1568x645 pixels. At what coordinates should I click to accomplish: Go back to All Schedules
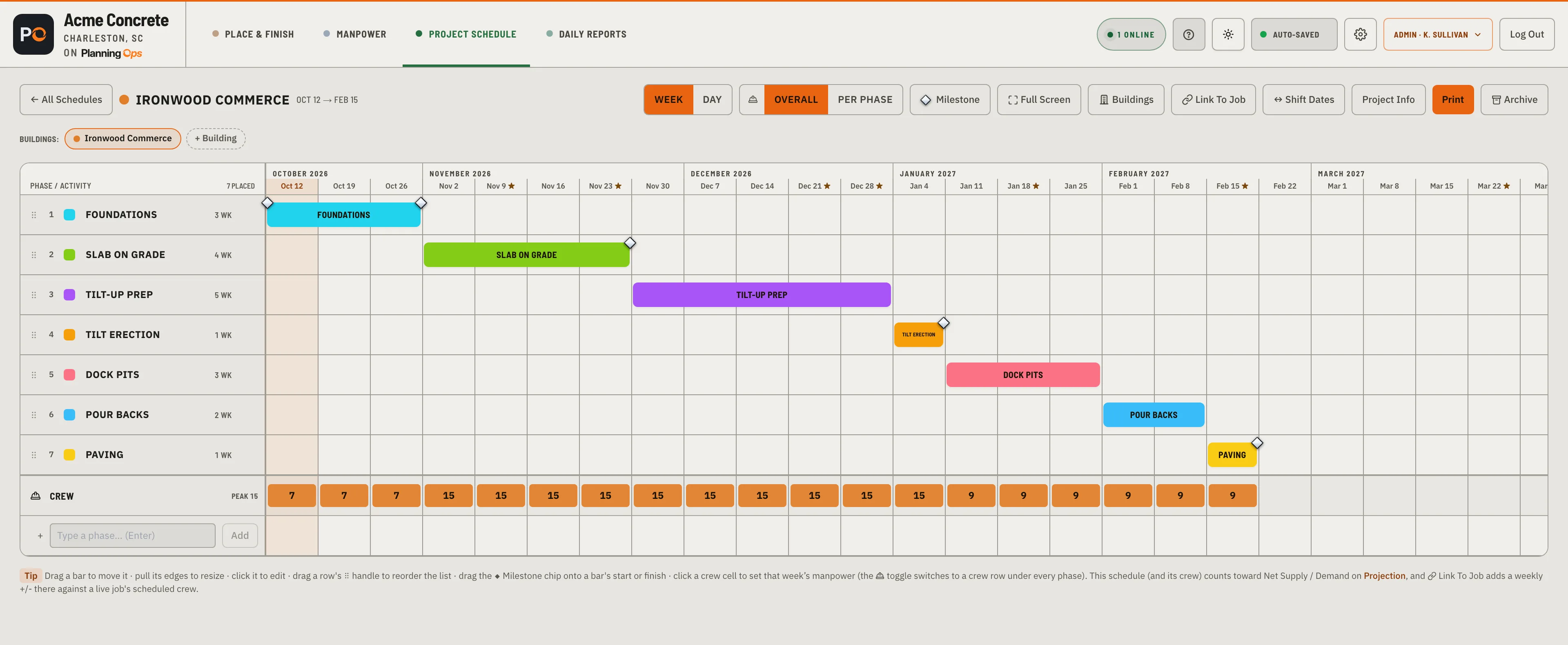click(66, 100)
